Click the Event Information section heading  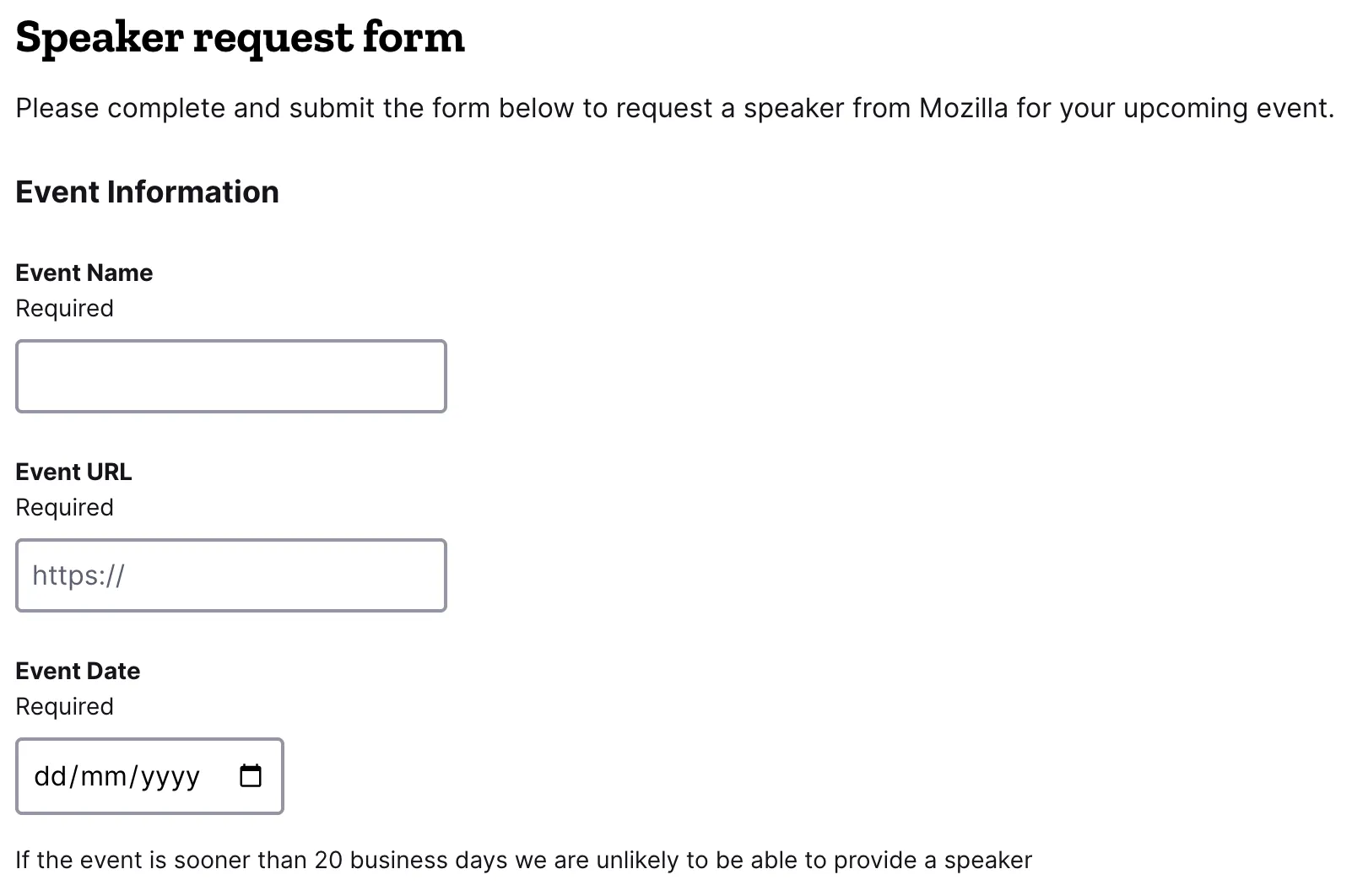[147, 192]
